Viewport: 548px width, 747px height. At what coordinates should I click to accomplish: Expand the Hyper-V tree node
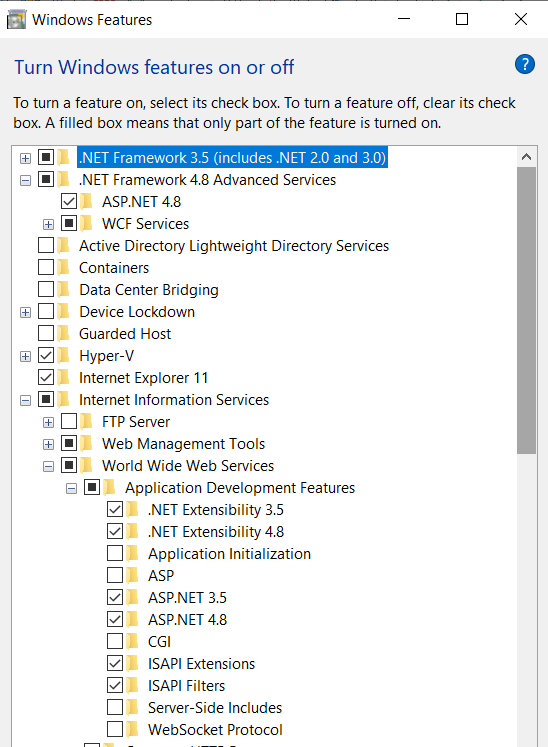pos(25,356)
